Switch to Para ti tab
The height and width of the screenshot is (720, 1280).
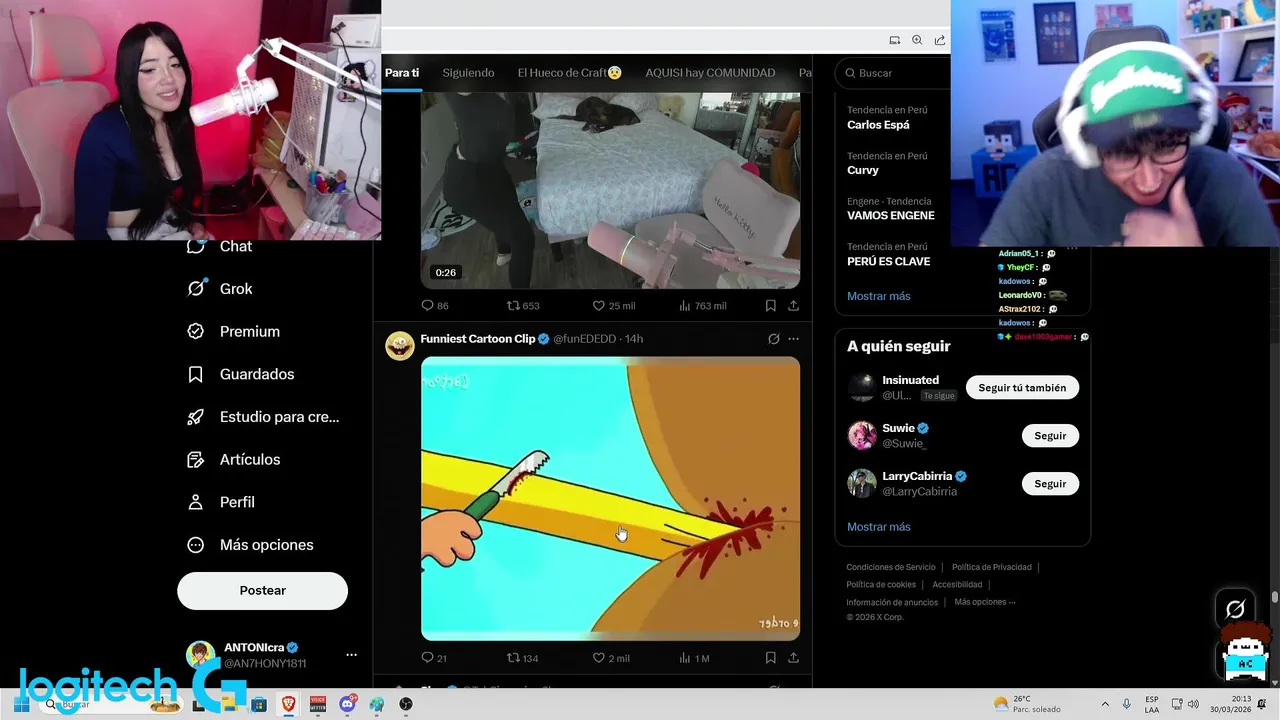click(x=402, y=73)
